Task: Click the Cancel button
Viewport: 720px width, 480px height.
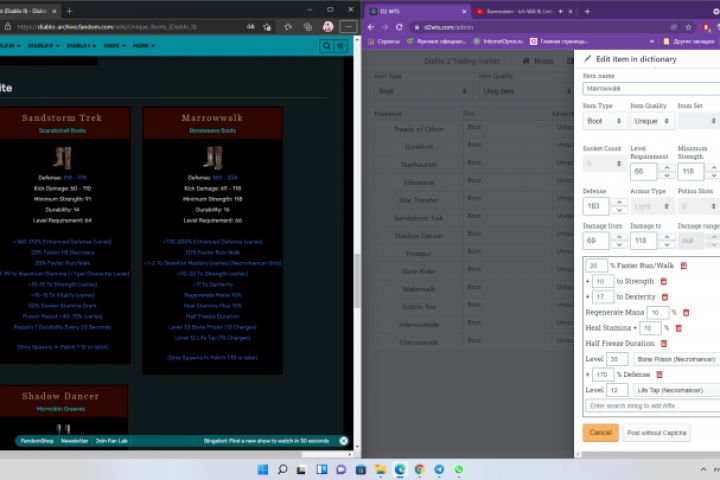Action: point(601,433)
